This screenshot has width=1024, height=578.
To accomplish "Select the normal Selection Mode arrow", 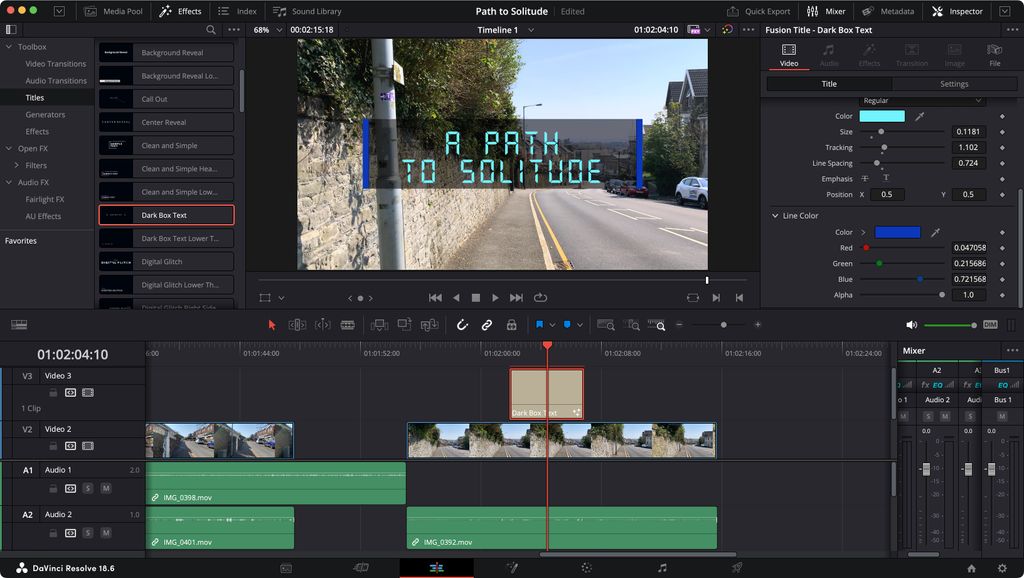I will click(272, 324).
